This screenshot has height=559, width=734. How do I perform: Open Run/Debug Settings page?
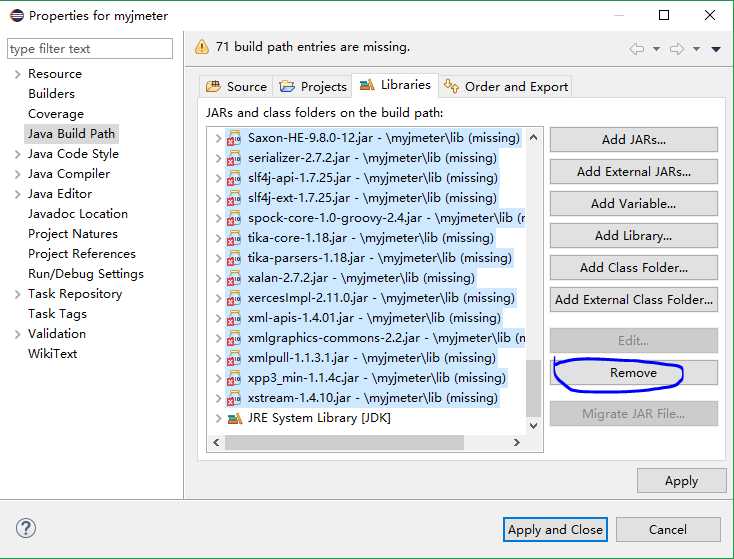tap(86, 274)
